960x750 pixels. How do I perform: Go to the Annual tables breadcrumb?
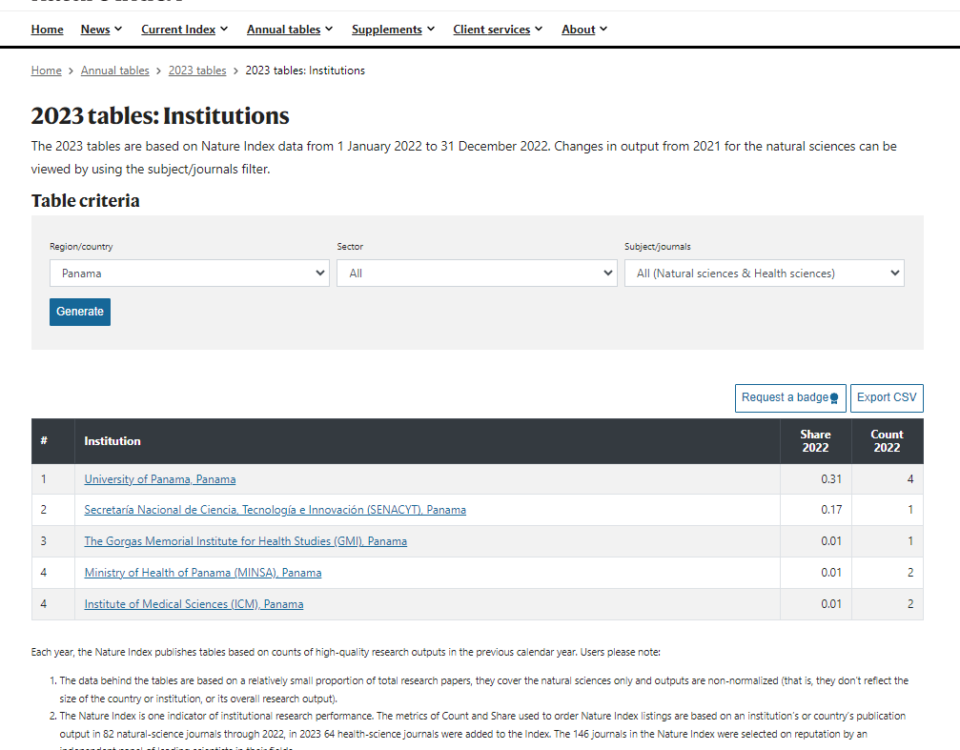click(115, 70)
